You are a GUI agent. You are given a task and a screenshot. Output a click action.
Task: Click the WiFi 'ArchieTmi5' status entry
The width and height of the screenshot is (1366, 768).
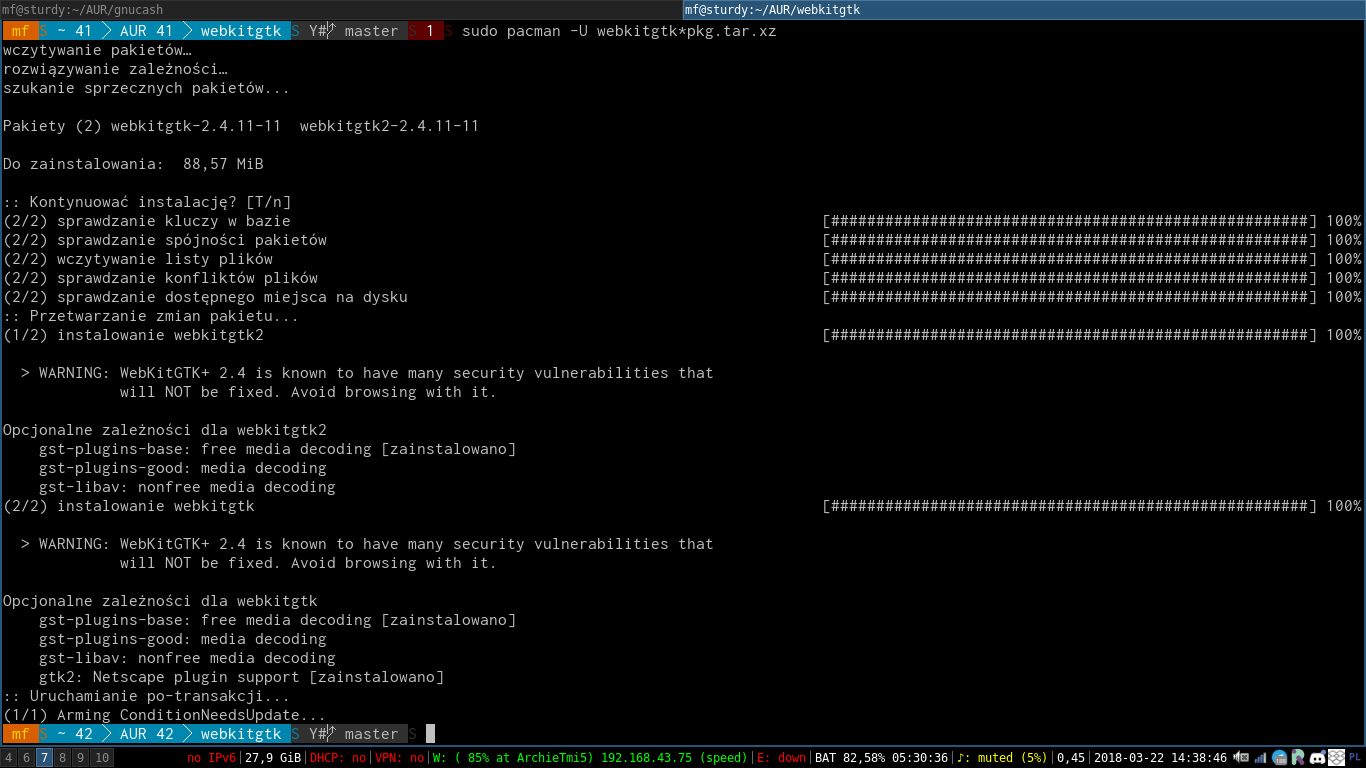[x=589, y=758]
